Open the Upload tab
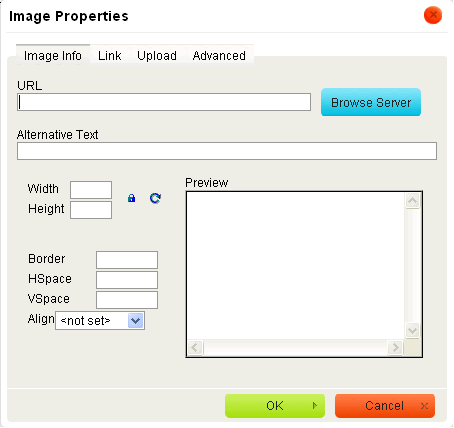 [157, 55]
